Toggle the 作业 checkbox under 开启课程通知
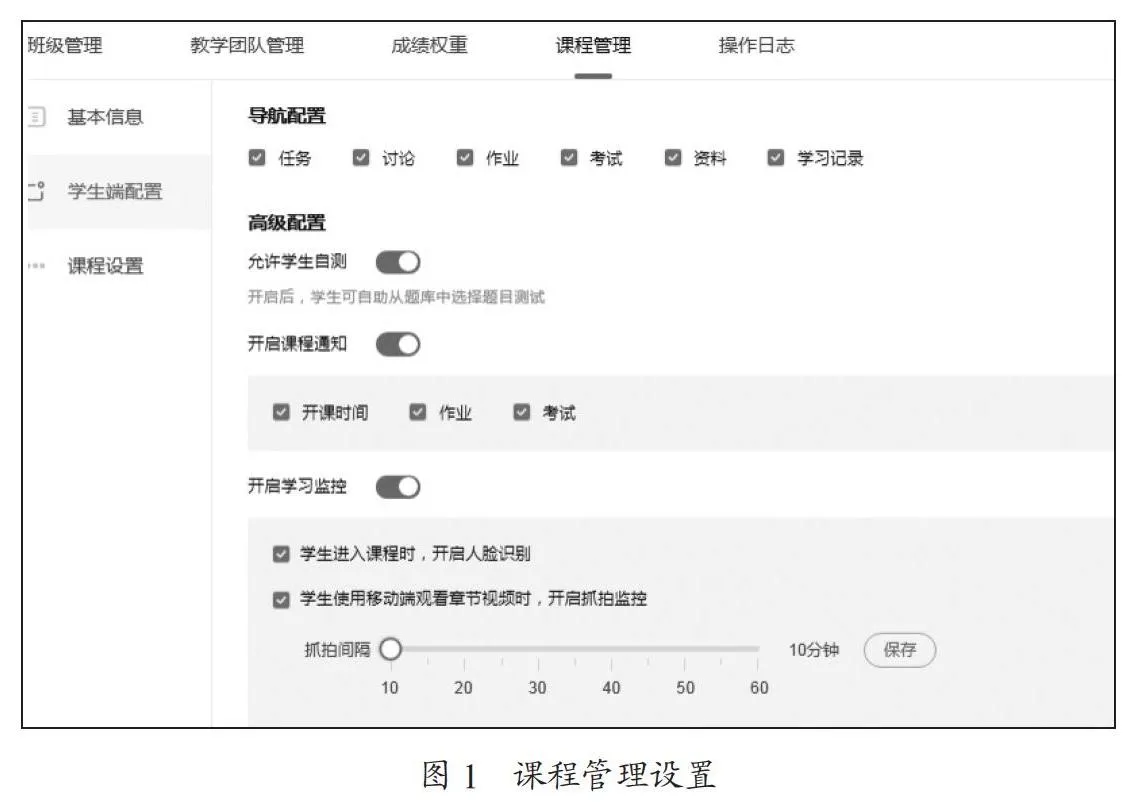1141x802 pixels. 418,412
